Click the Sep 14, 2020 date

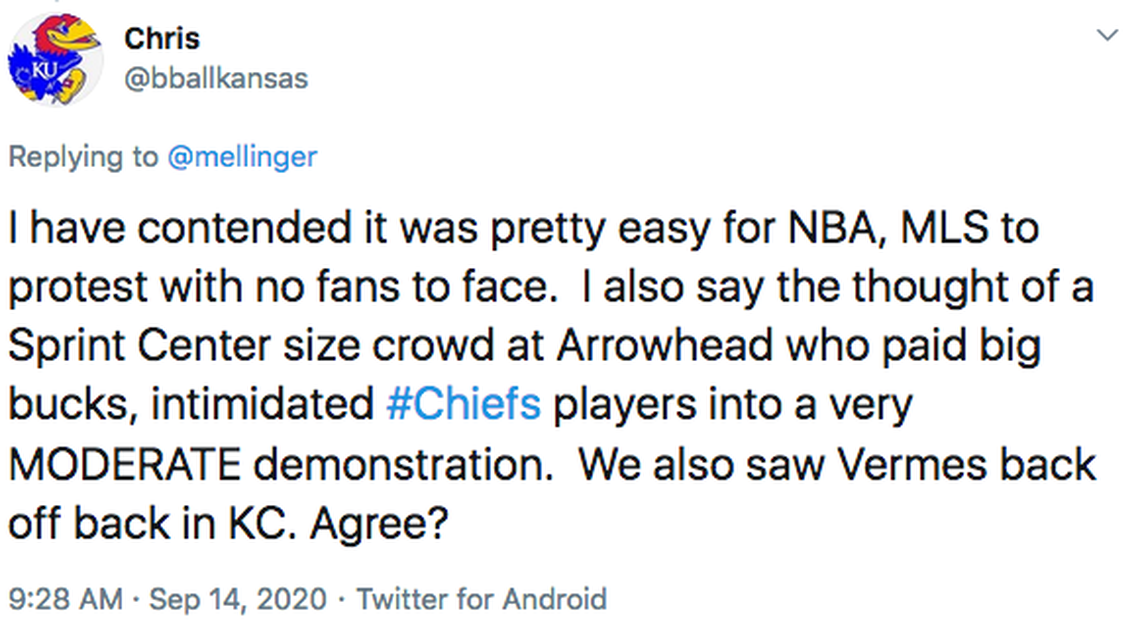238,599
